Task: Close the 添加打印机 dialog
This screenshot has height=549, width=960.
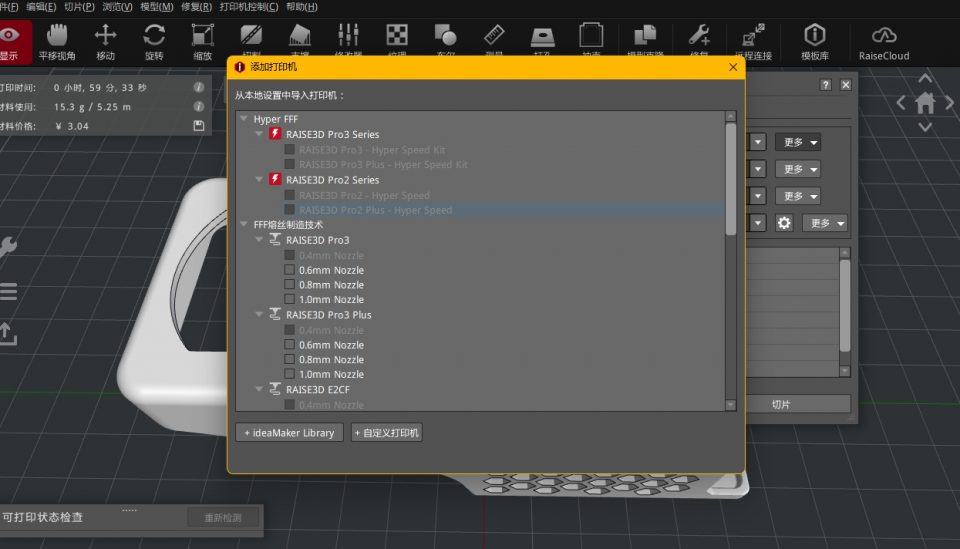Action: click(x=733, y=67)
